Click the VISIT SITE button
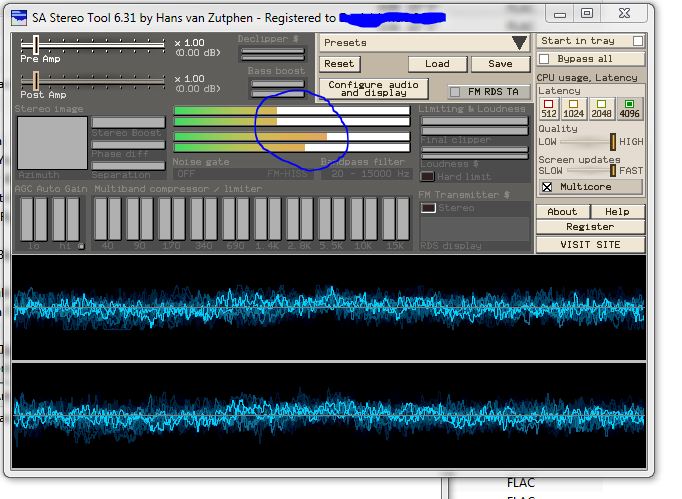This screenshot has height=499, width=682. click(590, 244)
